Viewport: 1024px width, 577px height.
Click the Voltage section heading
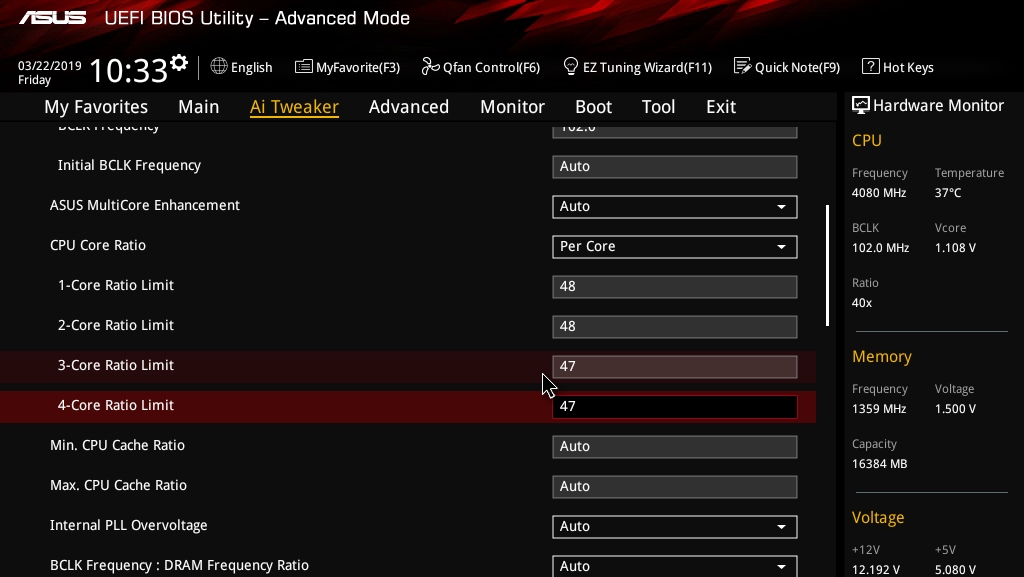tap(878, 518)
